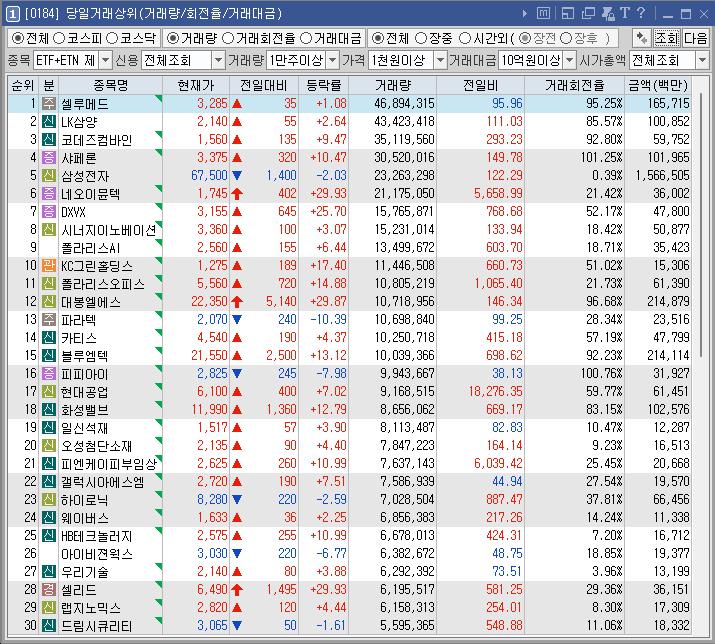Toggle the pin-lock icon in title bar
The image size is (715, 644).
click(608, 13)
